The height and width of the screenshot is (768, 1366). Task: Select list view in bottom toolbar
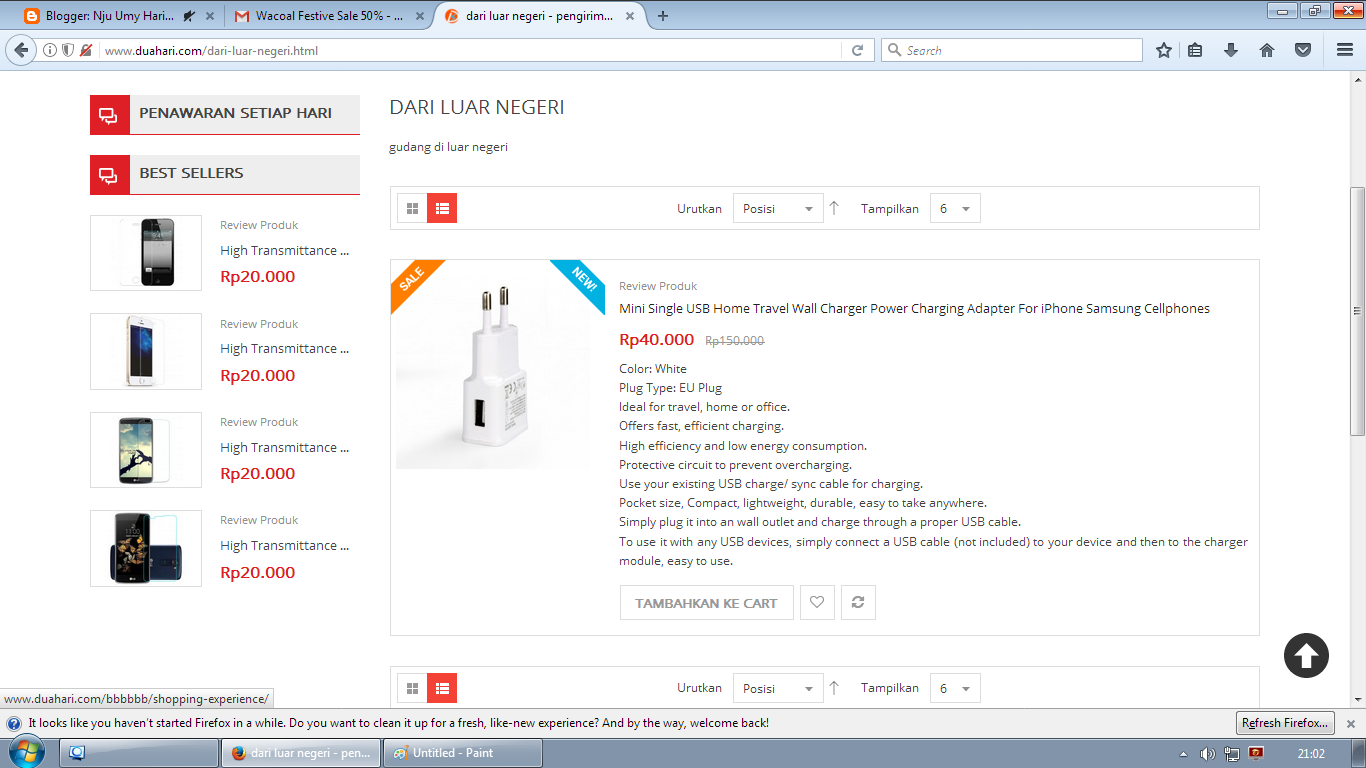pos(442,688)
